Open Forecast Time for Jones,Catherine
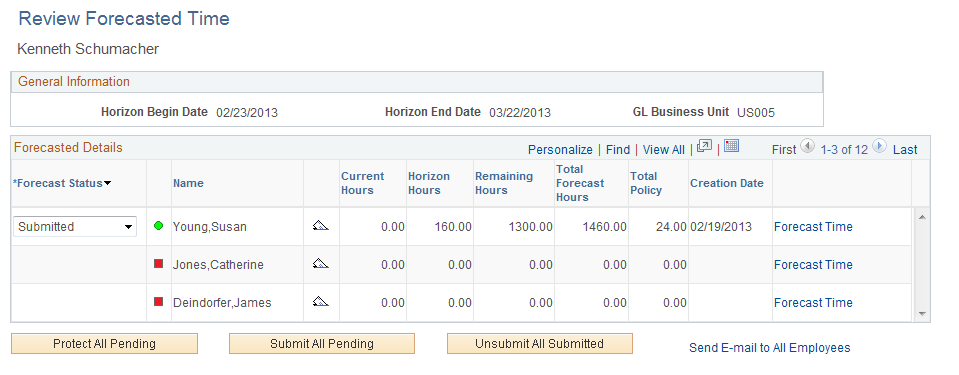 coord(813,264)
